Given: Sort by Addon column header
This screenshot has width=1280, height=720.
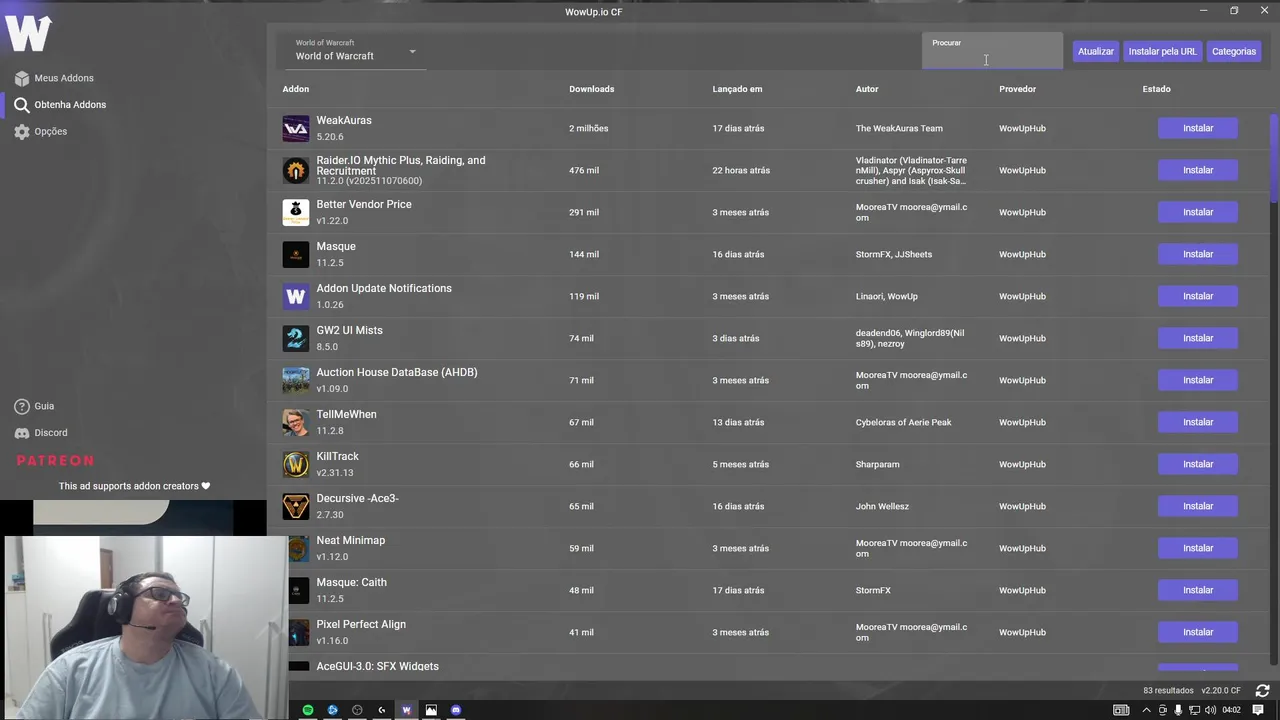Looking at the screenshot, I should (x=295, y=89).
